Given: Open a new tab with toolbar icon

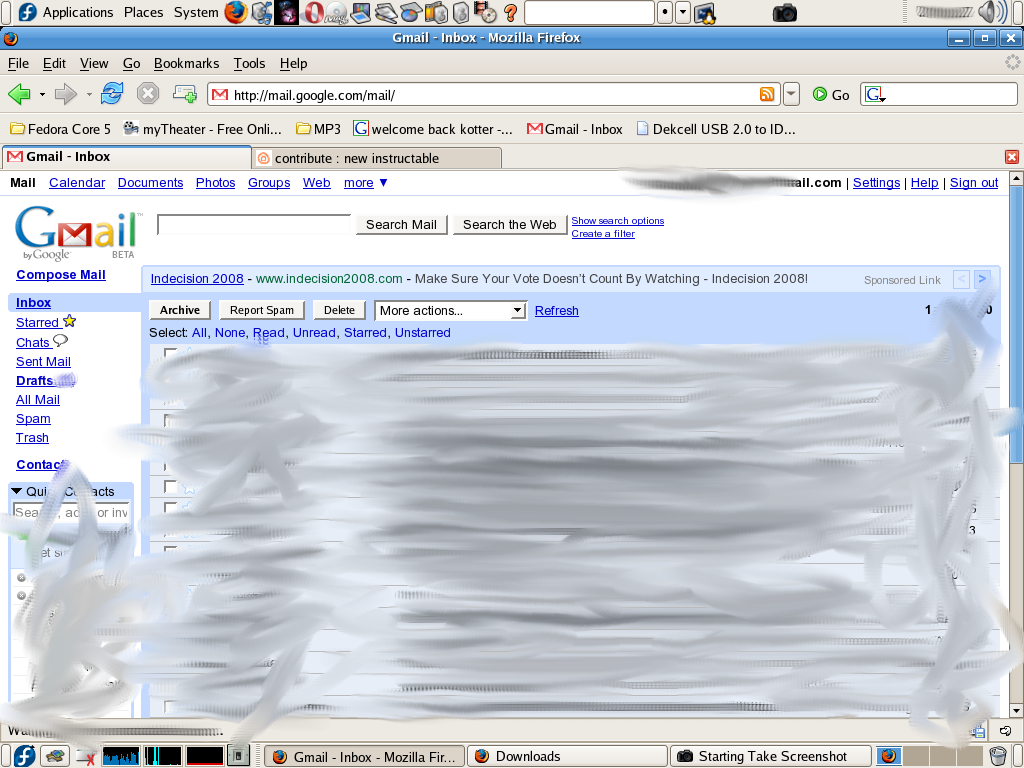Looking at the screenshot, I should tap(184, 94).
